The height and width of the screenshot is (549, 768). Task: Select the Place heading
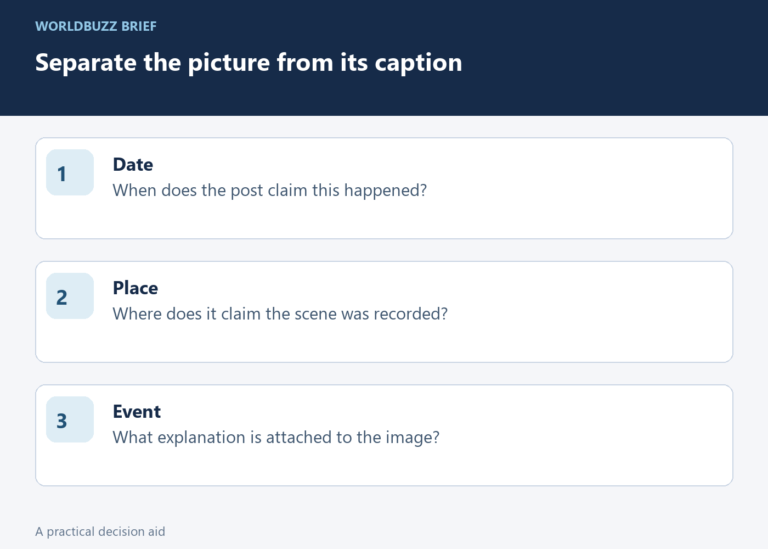pyautogui.click(x=135, y=288)
